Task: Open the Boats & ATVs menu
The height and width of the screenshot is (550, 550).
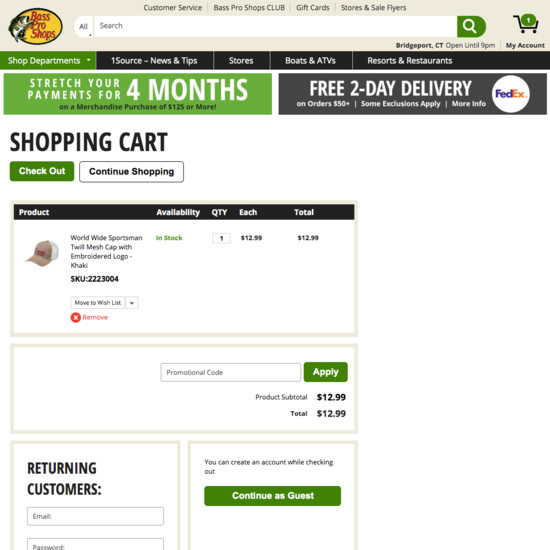Action: tap(310, 61)
